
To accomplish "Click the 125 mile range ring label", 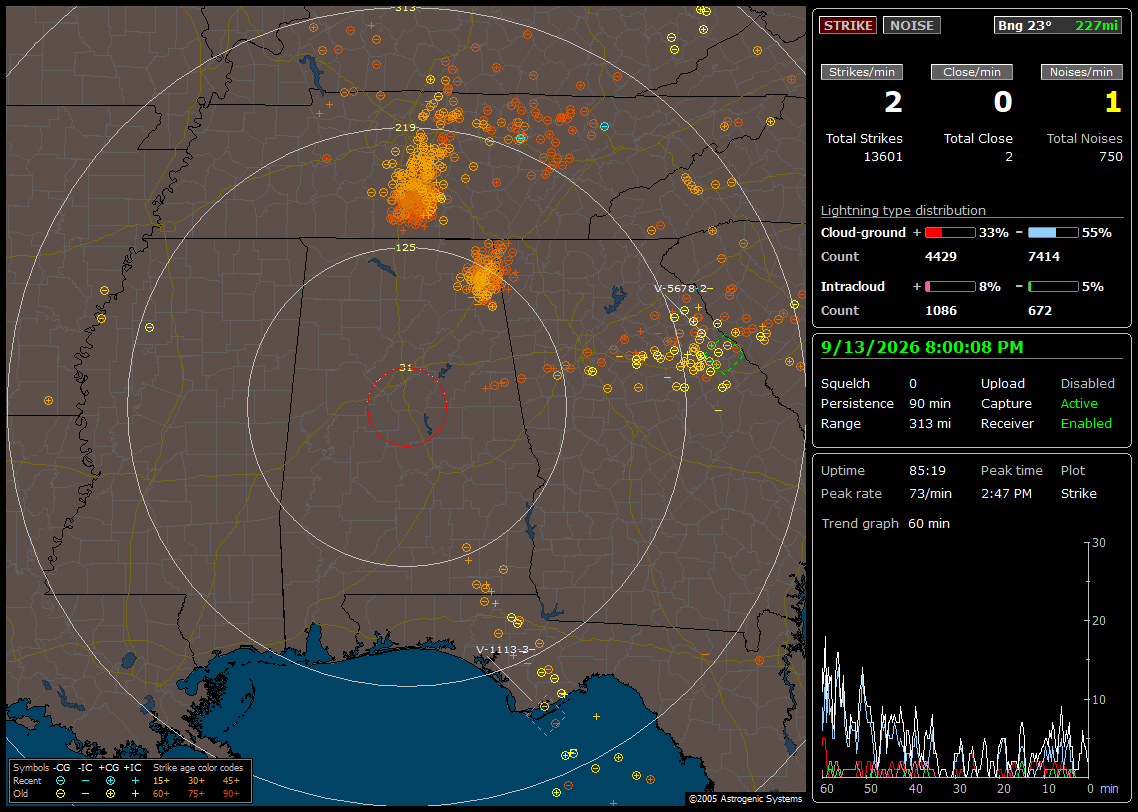I will coord(406,247).
